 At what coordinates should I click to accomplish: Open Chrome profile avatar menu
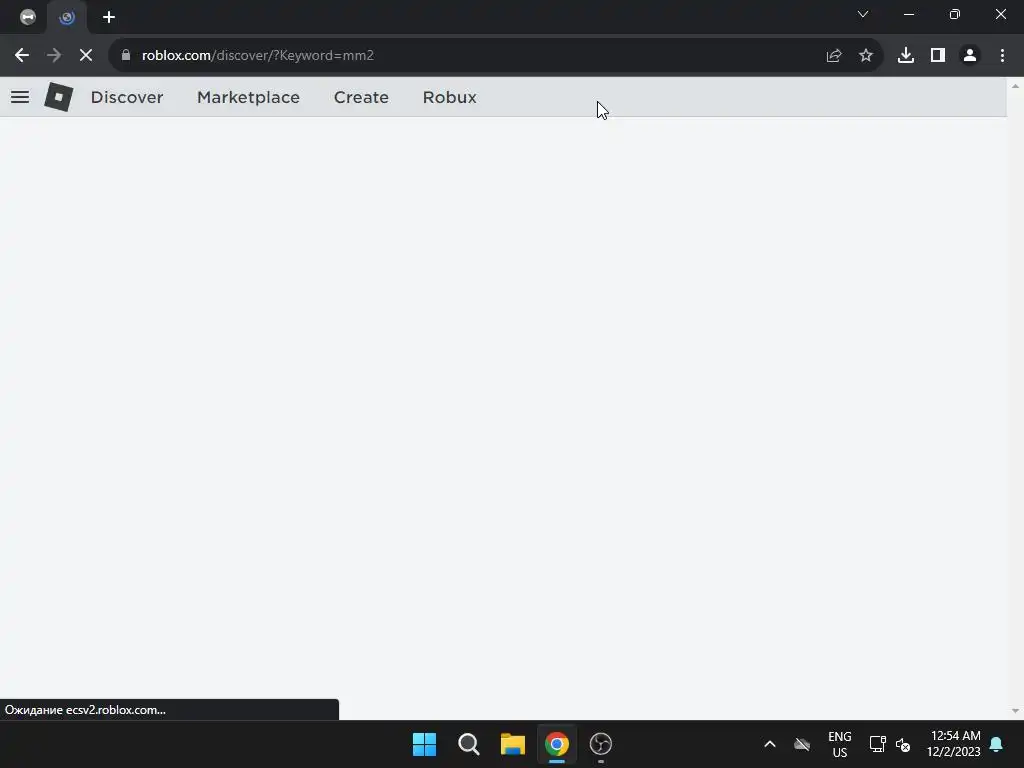pyautogui.click(x=970, y=56)
